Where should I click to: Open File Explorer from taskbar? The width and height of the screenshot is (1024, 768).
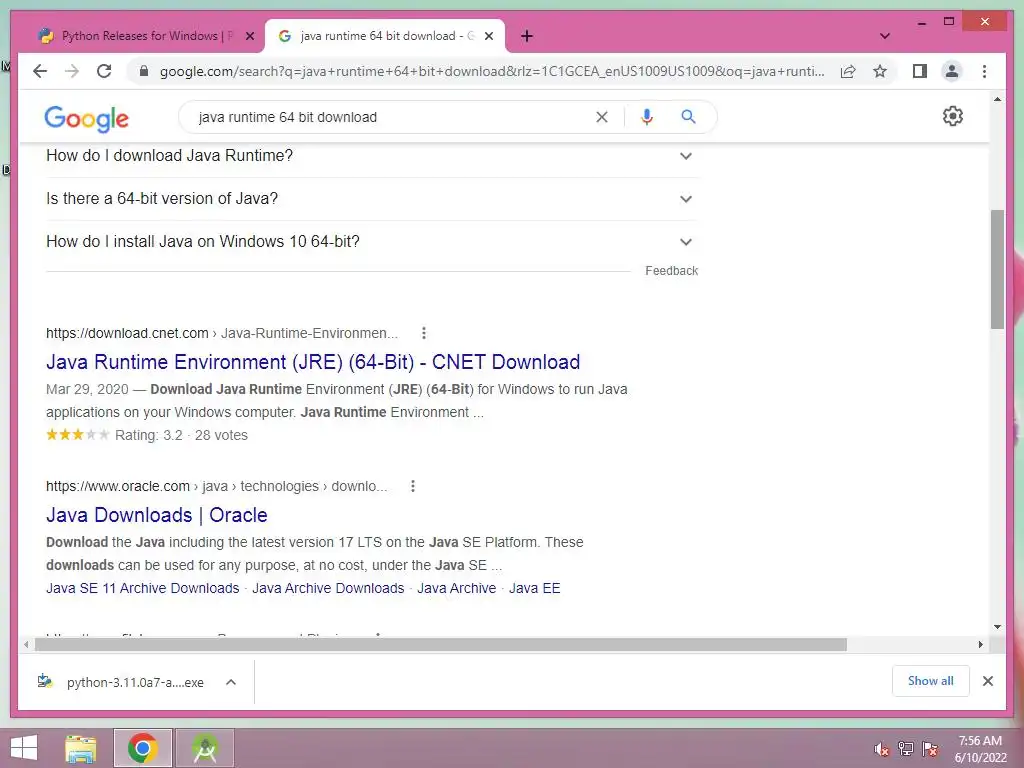[x=81, y=748]
